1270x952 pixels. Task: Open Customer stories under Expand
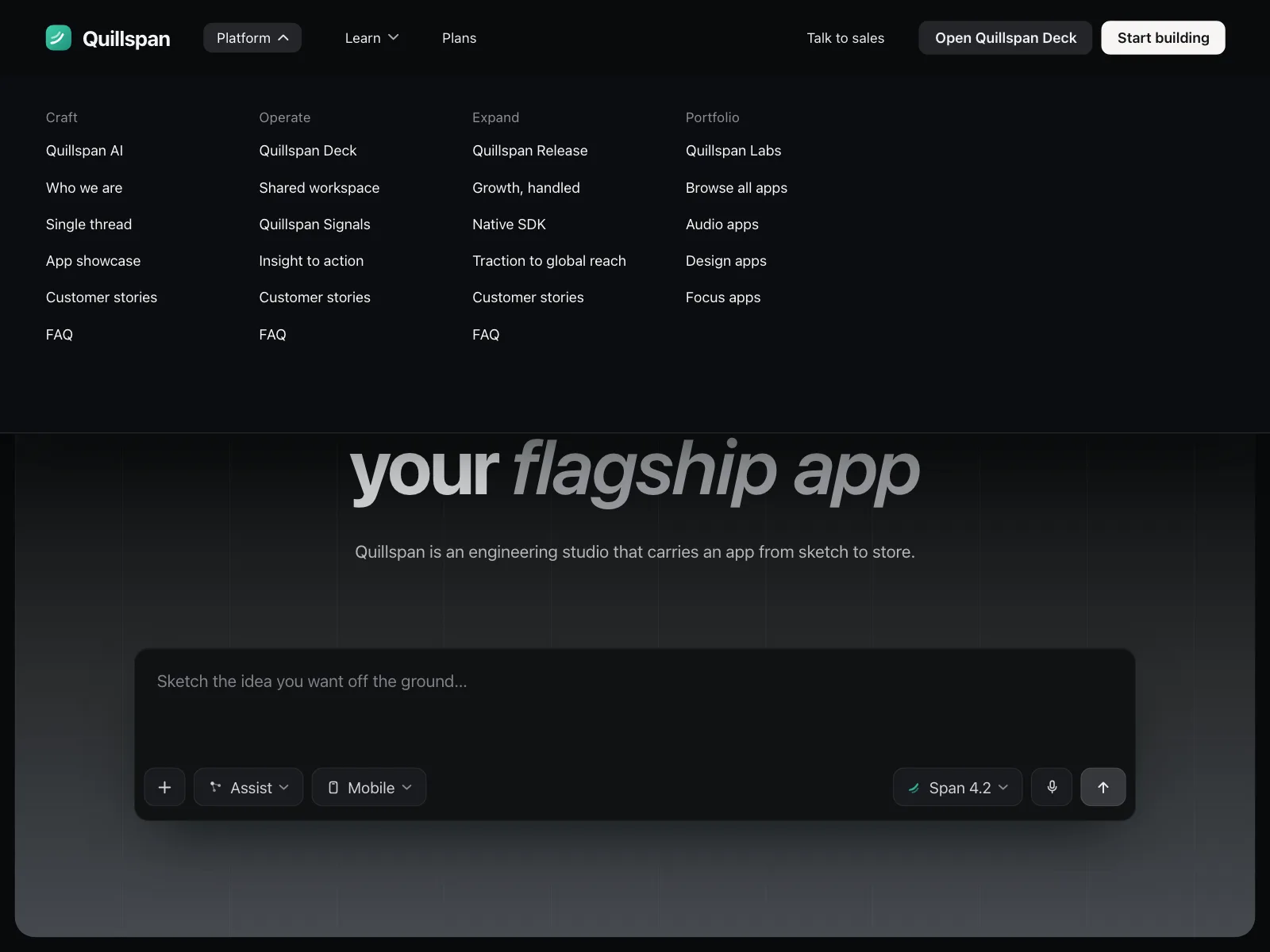(x=528, y=297)
